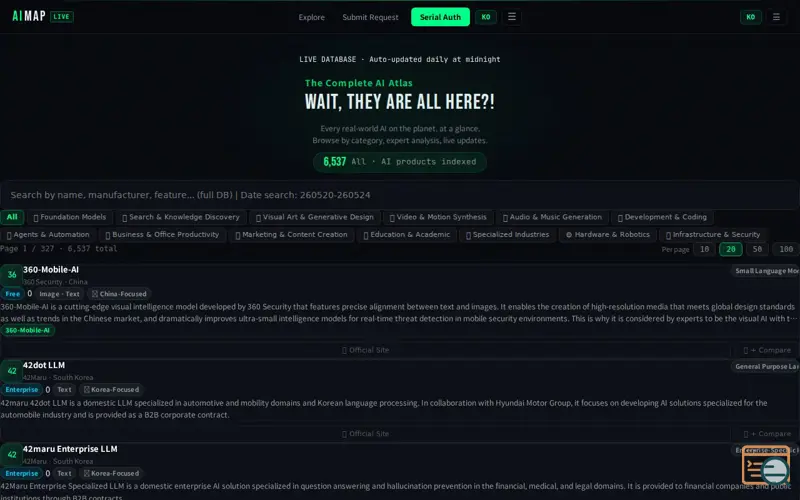Image resolution: width=800 pixels, height=500 pixels.
Task: Click the 42 avatar of 42dot LLM
Action: [x=11, y=371]
